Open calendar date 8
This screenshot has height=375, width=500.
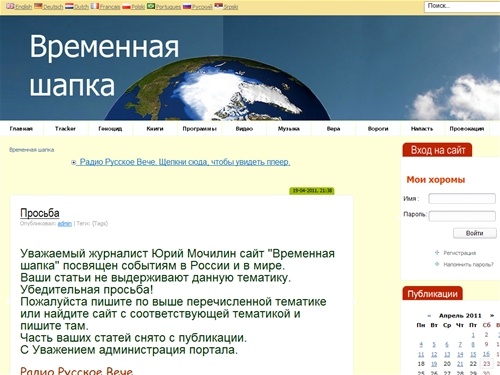click(x=473, y=345)
